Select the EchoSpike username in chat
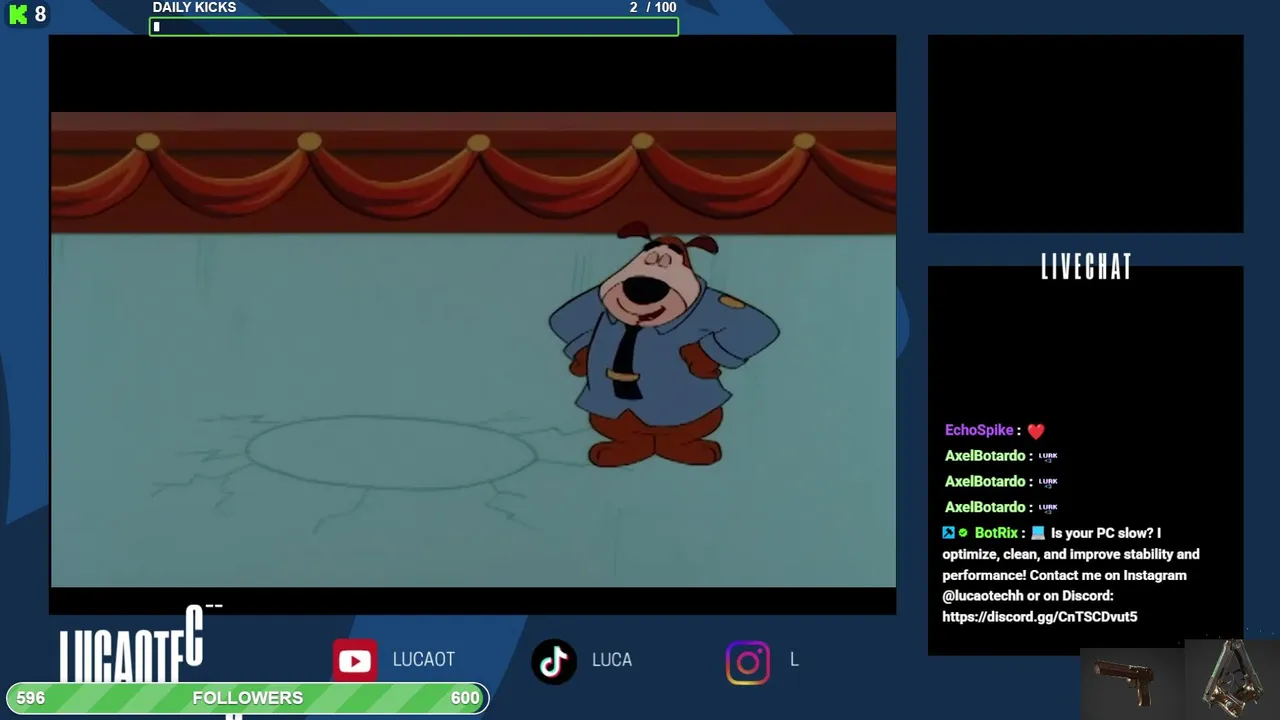 click(979, 430)
